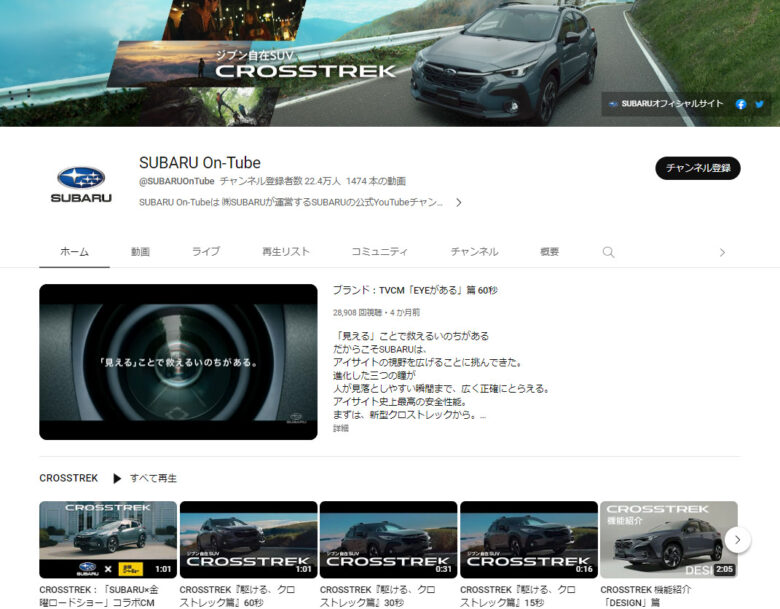
Task: Open the コミュニティ tab
Action: coord(380,252)
